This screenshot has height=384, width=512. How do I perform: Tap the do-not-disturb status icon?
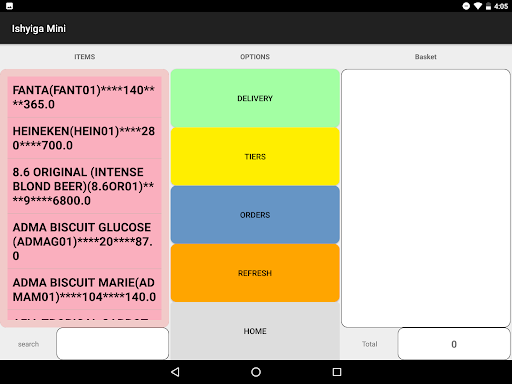(x=466, y=6)
